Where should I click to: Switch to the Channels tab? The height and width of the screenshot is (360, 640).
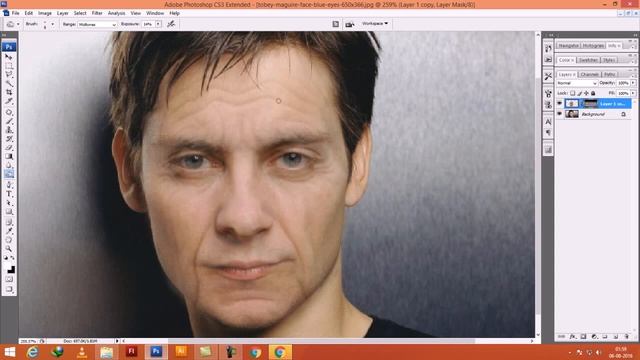point(589,74)
